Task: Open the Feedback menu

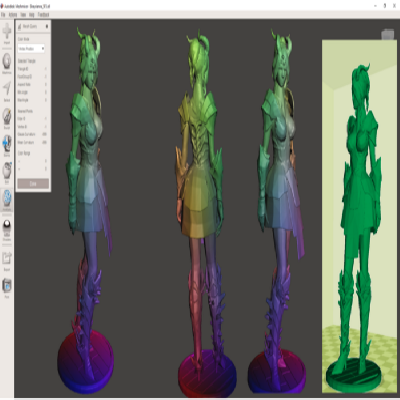Action: 43,15
